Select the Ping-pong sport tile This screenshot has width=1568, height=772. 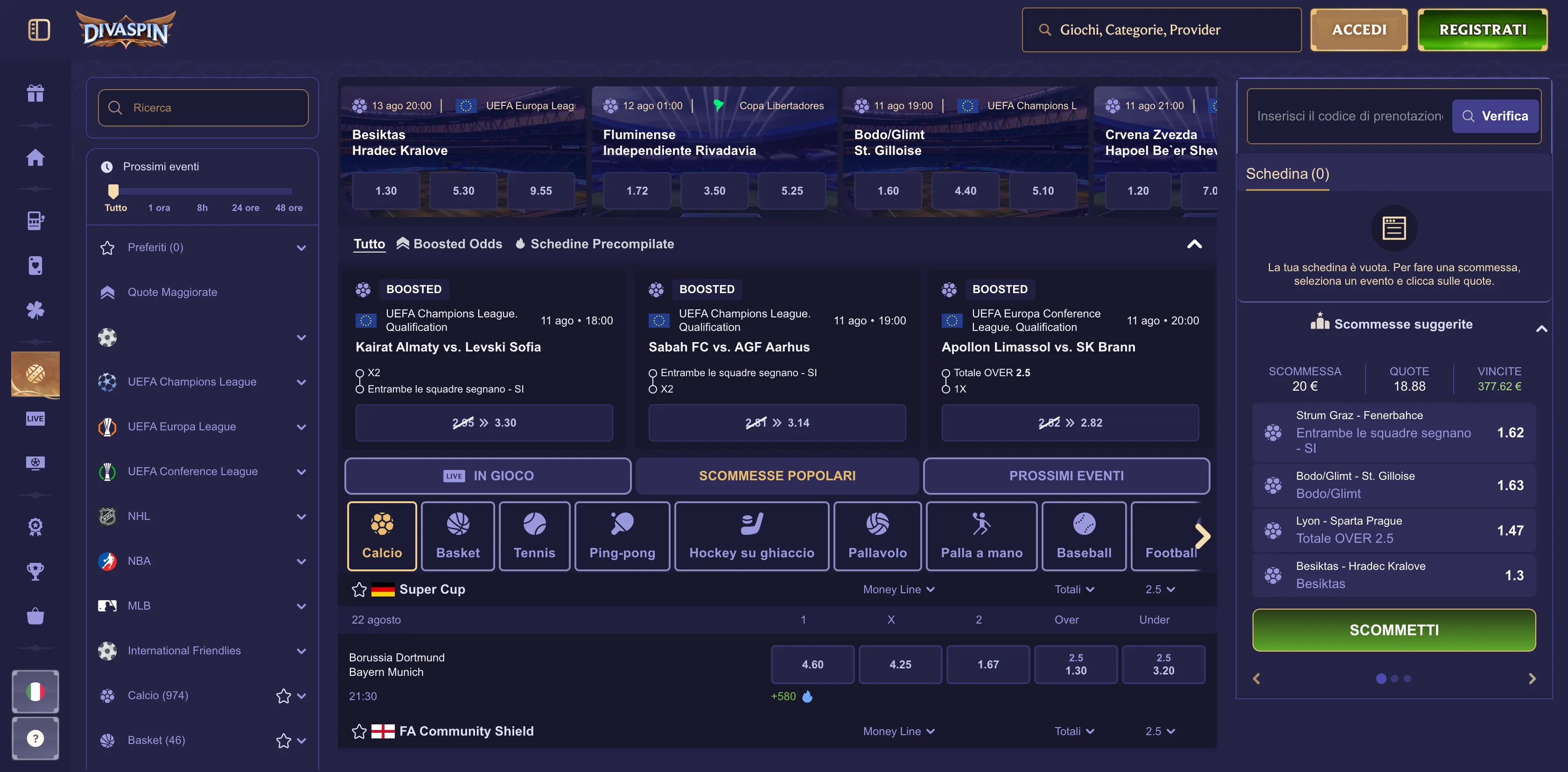click(x=622, y=536)
